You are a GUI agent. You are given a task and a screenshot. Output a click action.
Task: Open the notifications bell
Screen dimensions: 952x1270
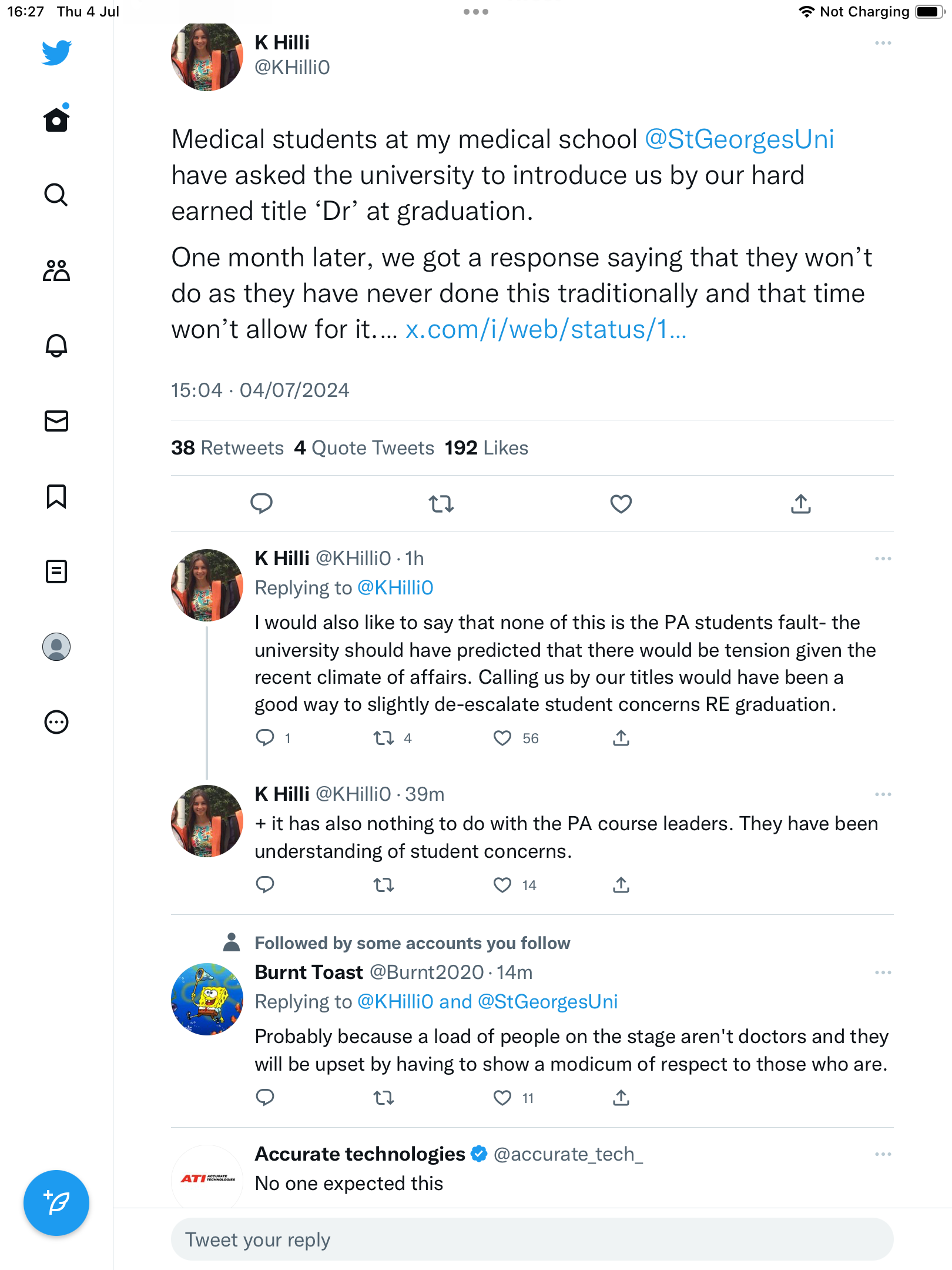click(x=56, y=346)
